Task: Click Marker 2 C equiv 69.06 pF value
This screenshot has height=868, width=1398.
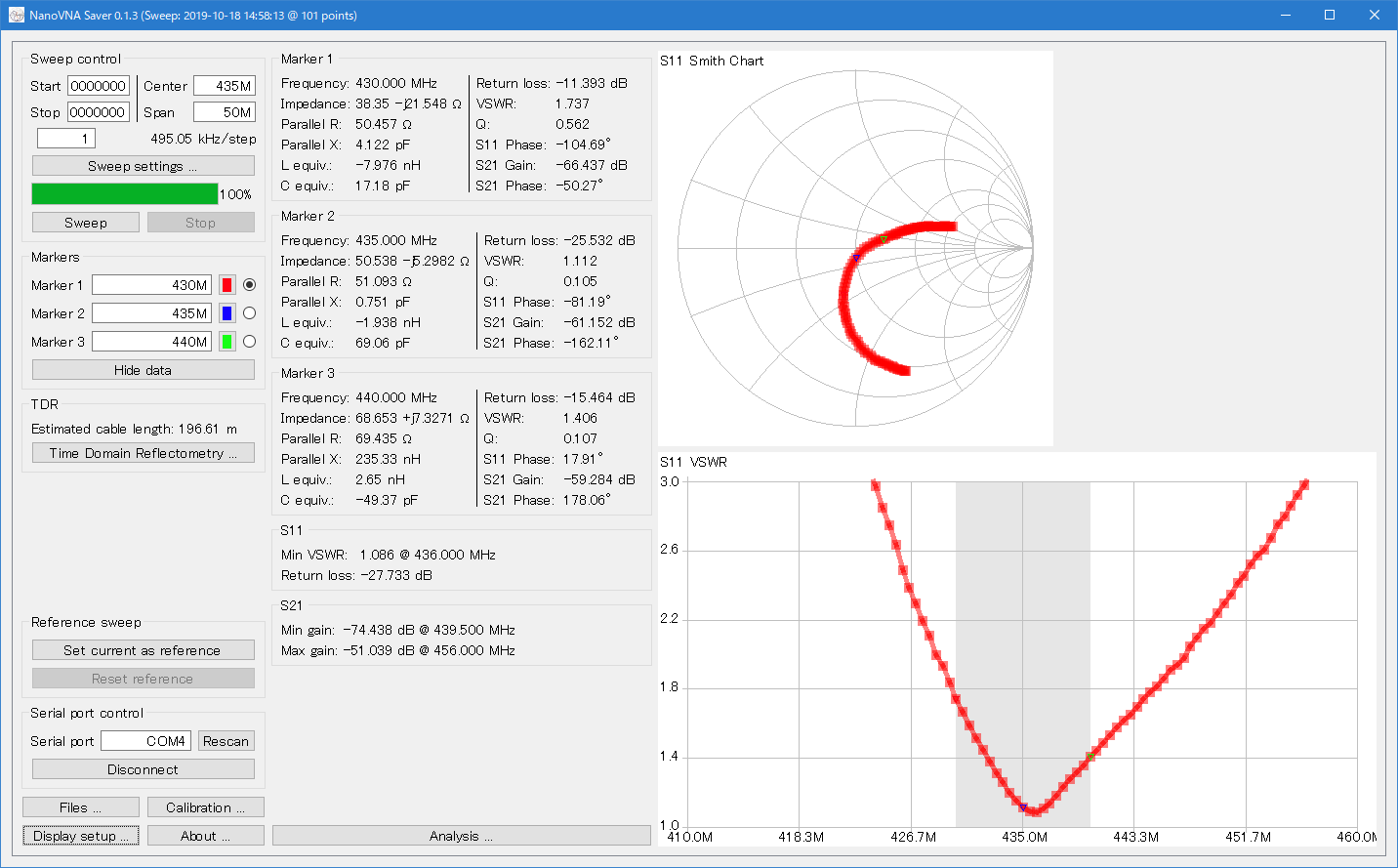Action: [x=383, y=343]
